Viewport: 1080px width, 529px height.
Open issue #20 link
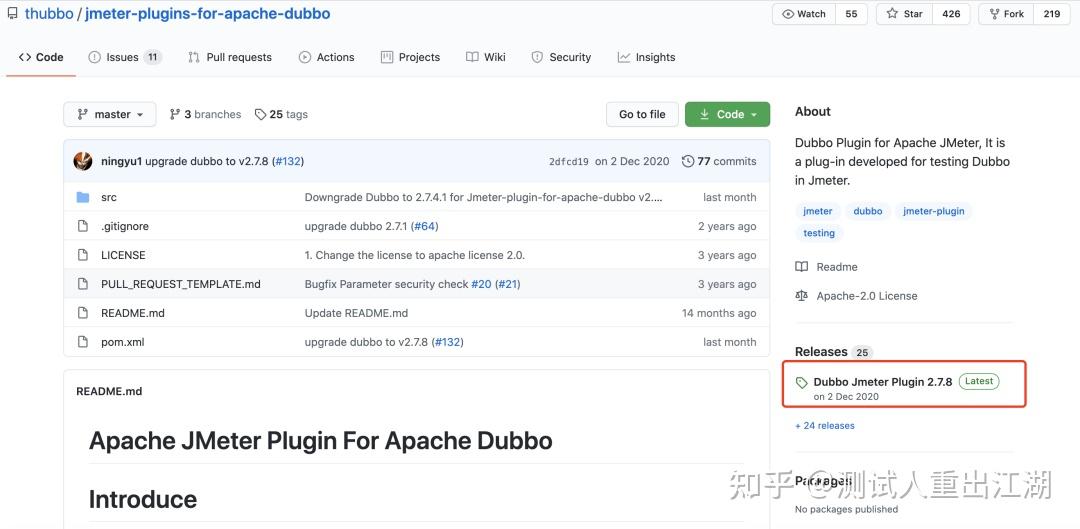(481, 284)
